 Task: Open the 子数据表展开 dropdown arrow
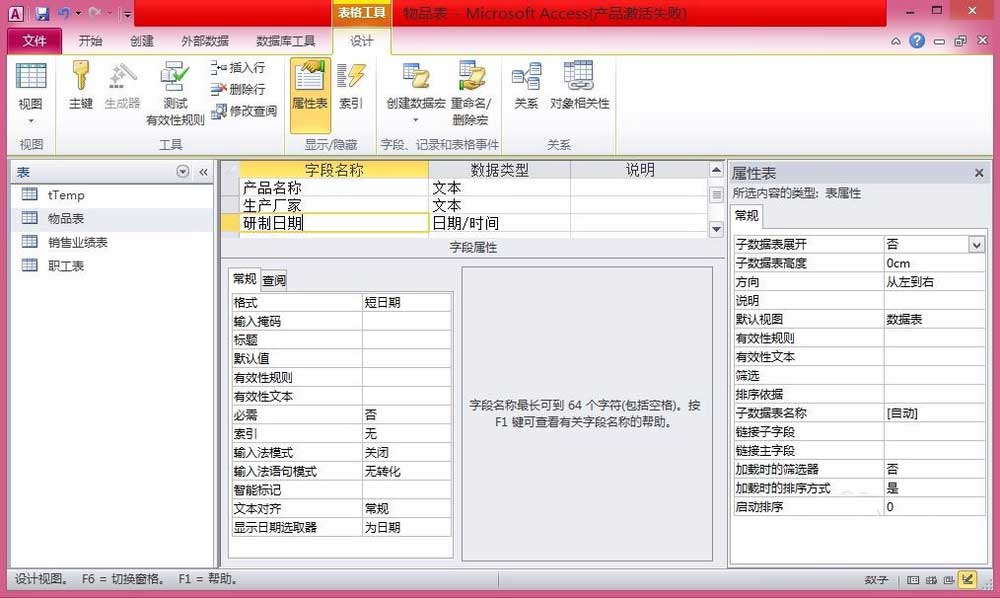(976, 245)
